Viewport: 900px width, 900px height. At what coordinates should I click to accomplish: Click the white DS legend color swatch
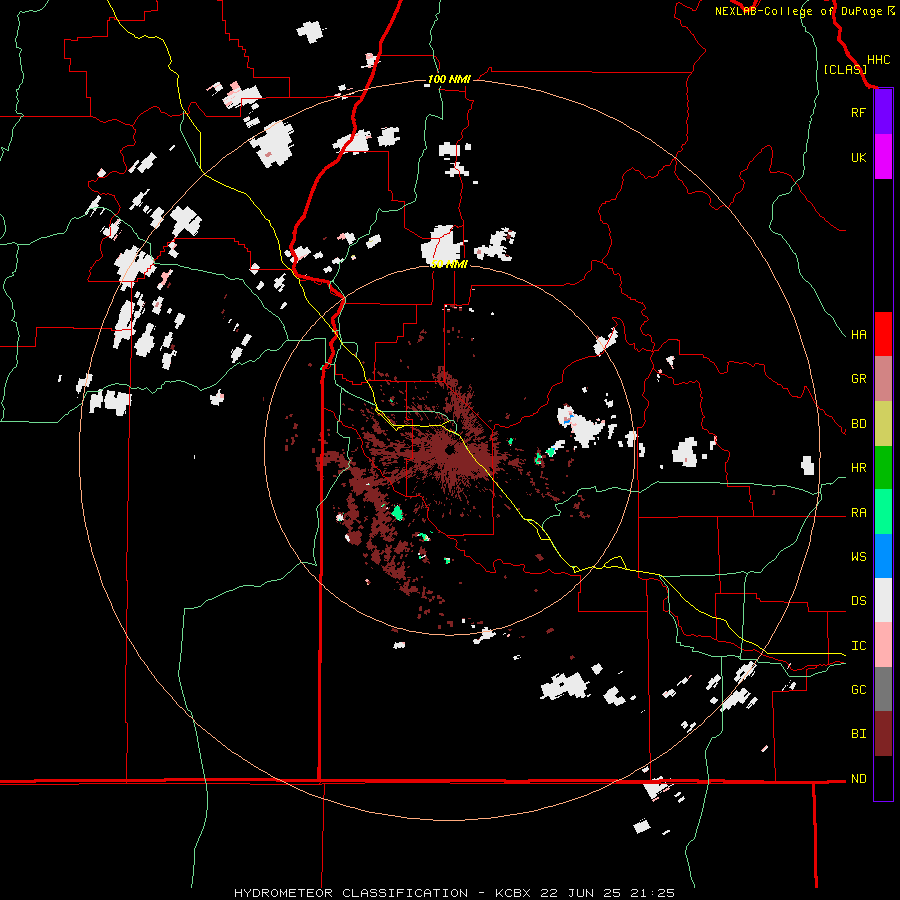pos(883,600)
